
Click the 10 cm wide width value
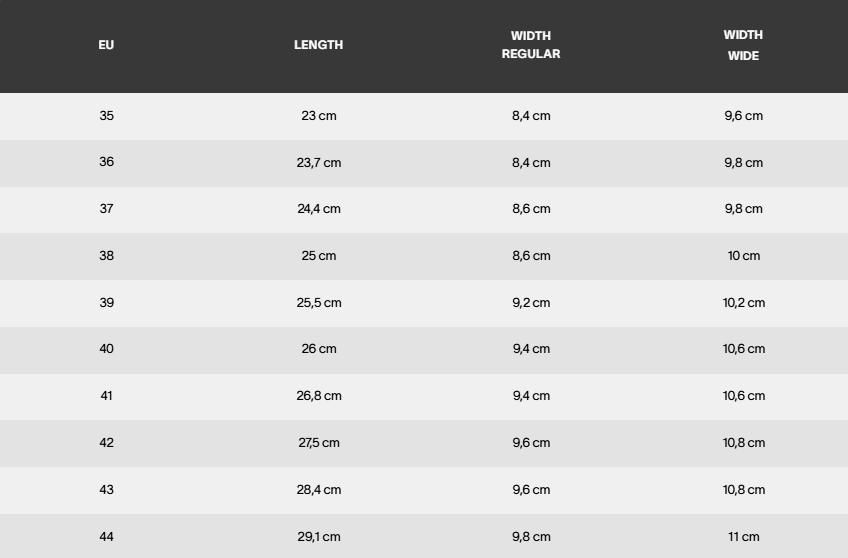point(744,256)
